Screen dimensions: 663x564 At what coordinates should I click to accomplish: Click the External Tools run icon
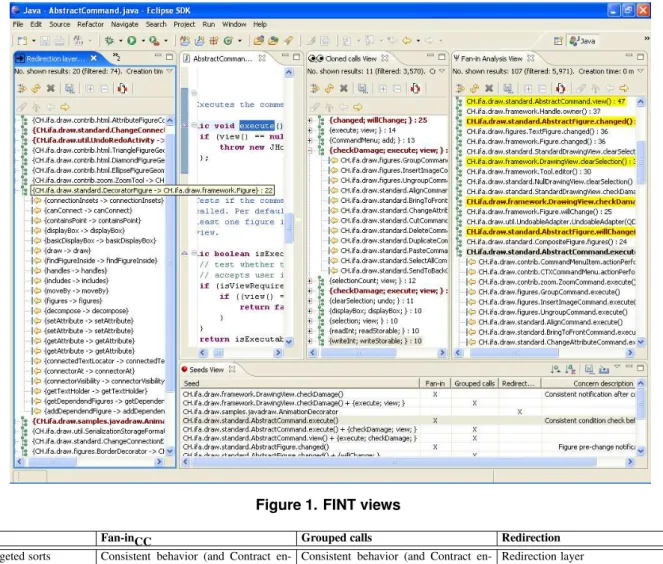point(154,41)
